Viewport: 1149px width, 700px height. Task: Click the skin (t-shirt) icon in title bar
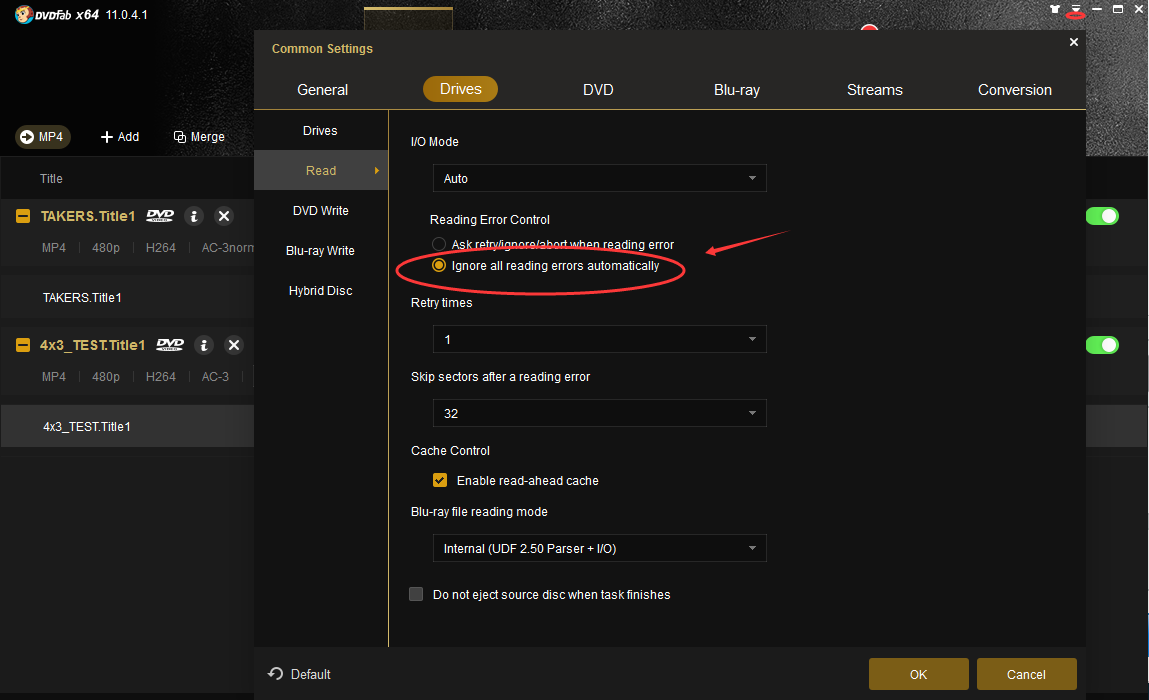click(1055, 9)
